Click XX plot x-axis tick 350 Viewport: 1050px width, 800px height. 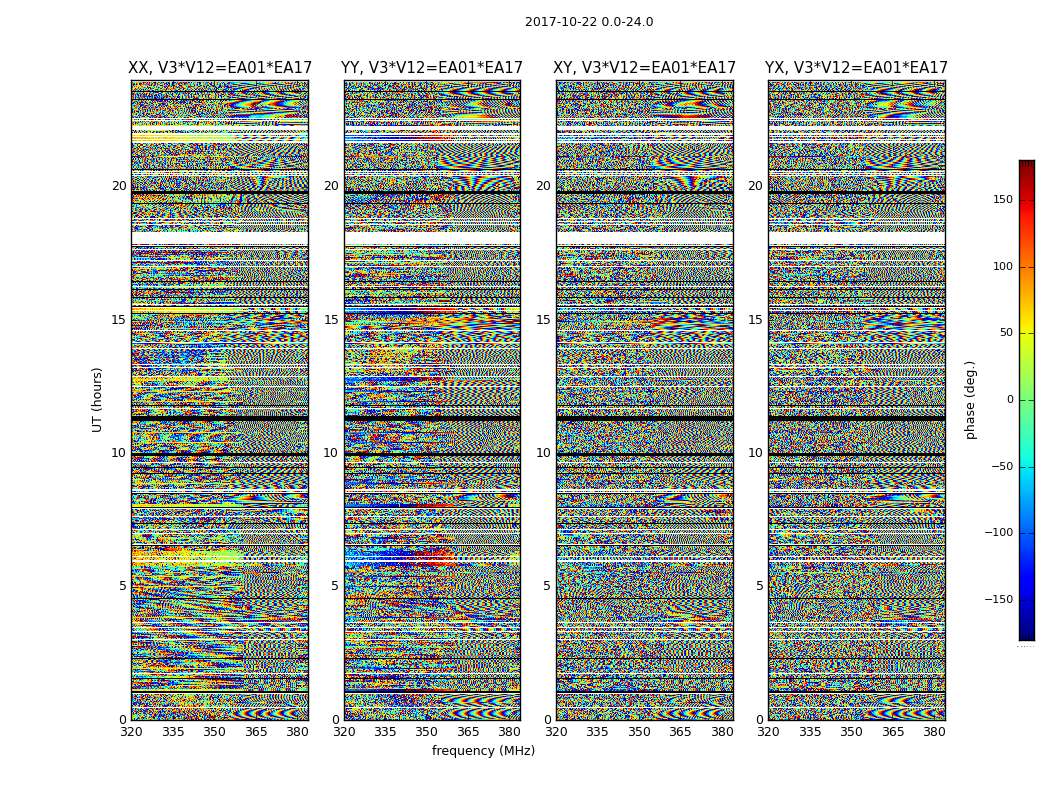click(x=214, y=732)
